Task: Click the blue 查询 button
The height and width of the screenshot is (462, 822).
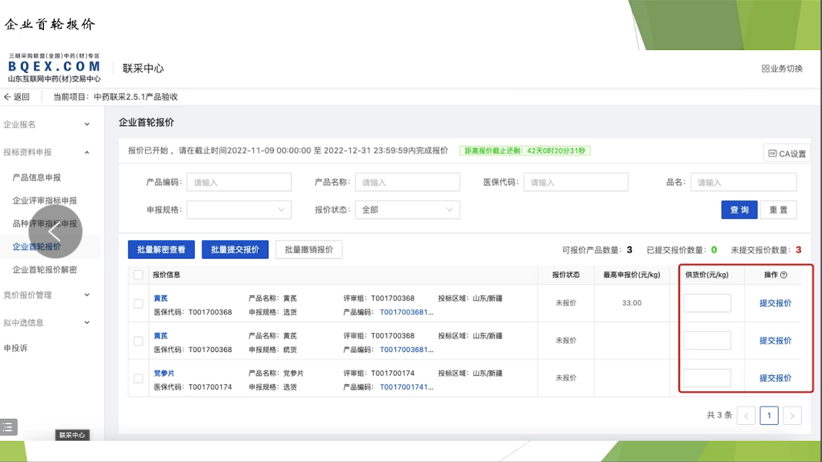Action: point(739,210)
